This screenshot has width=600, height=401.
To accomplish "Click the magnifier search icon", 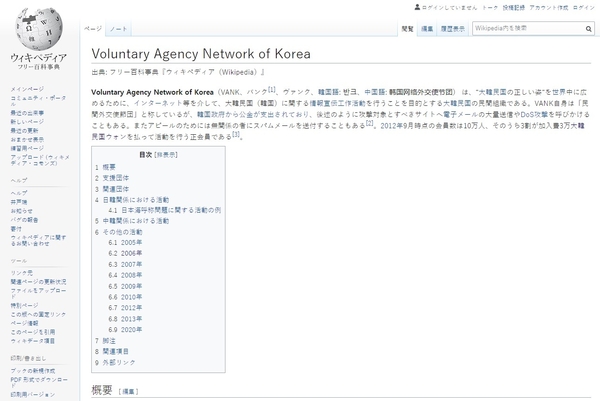I will click(x=588, y=29).
